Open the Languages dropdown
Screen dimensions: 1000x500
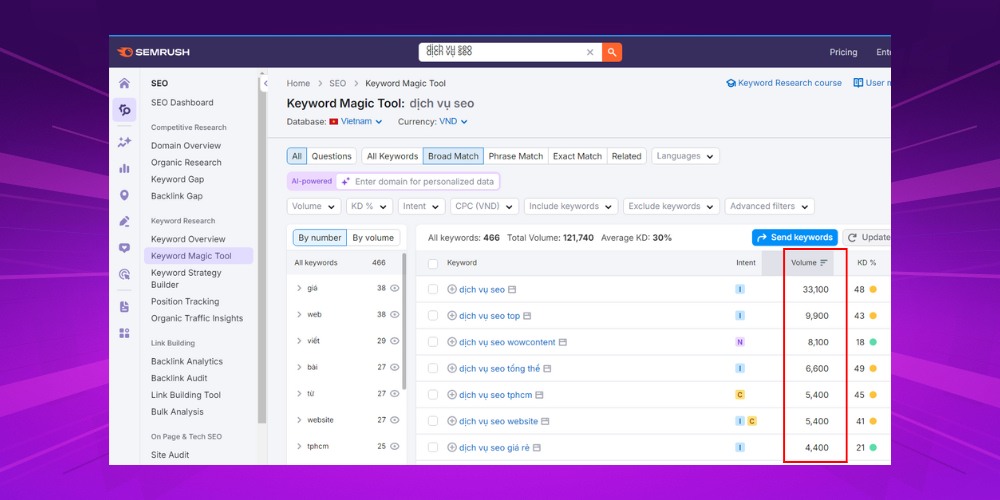[x=685, y=156]
